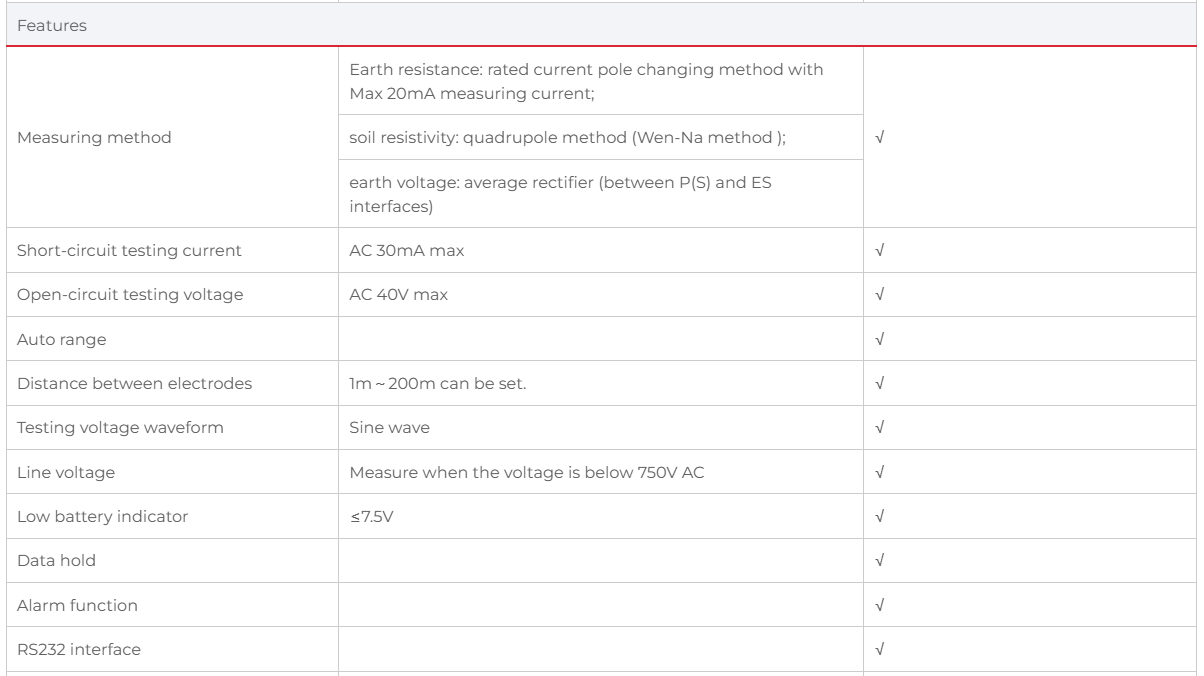The width and height of the screenshot is (1204, 676).
Task: Click checkmark for Distance between electrodes
Action: coord(879,383)
